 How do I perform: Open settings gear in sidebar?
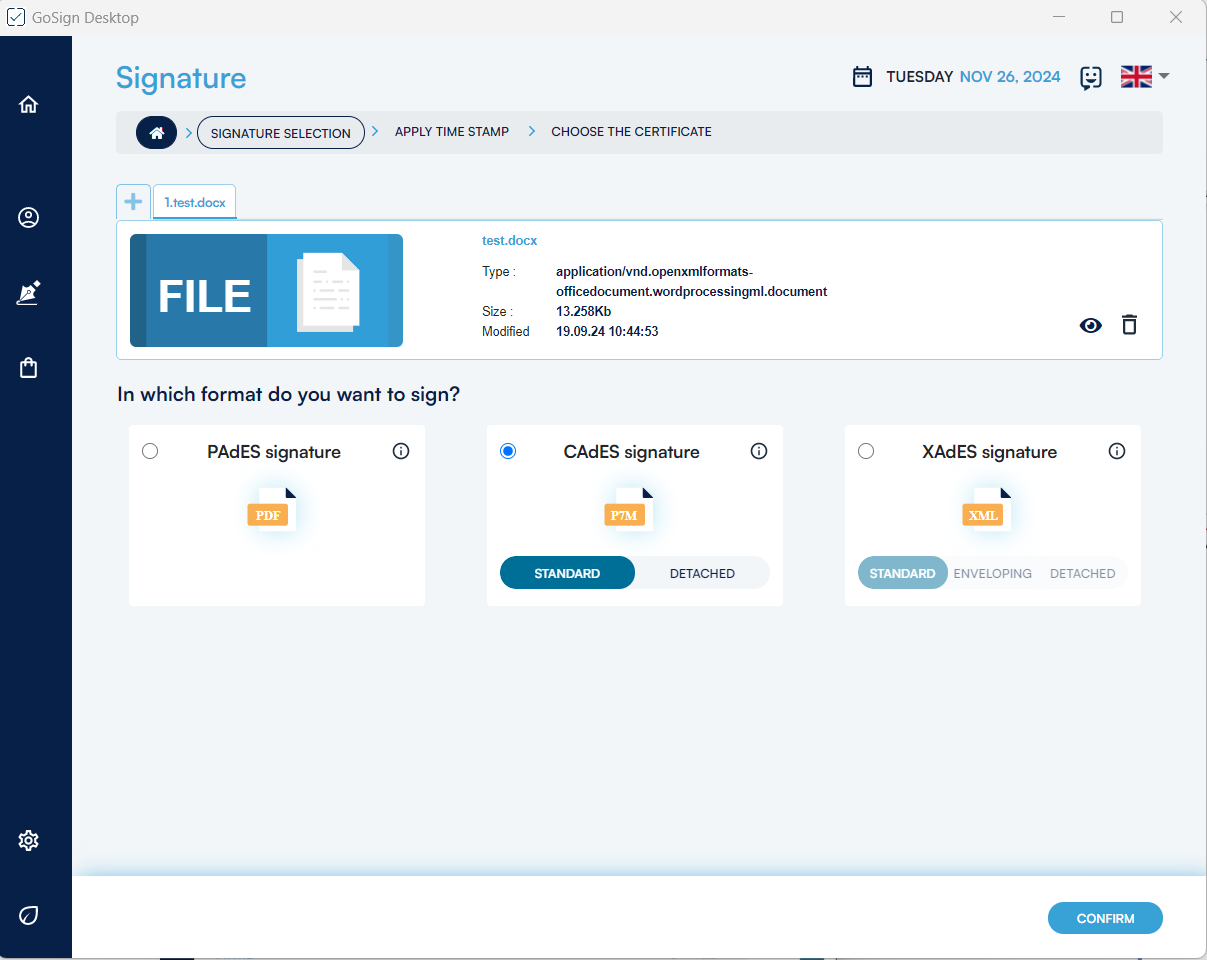pyautogui.click(x=28, y=840)
